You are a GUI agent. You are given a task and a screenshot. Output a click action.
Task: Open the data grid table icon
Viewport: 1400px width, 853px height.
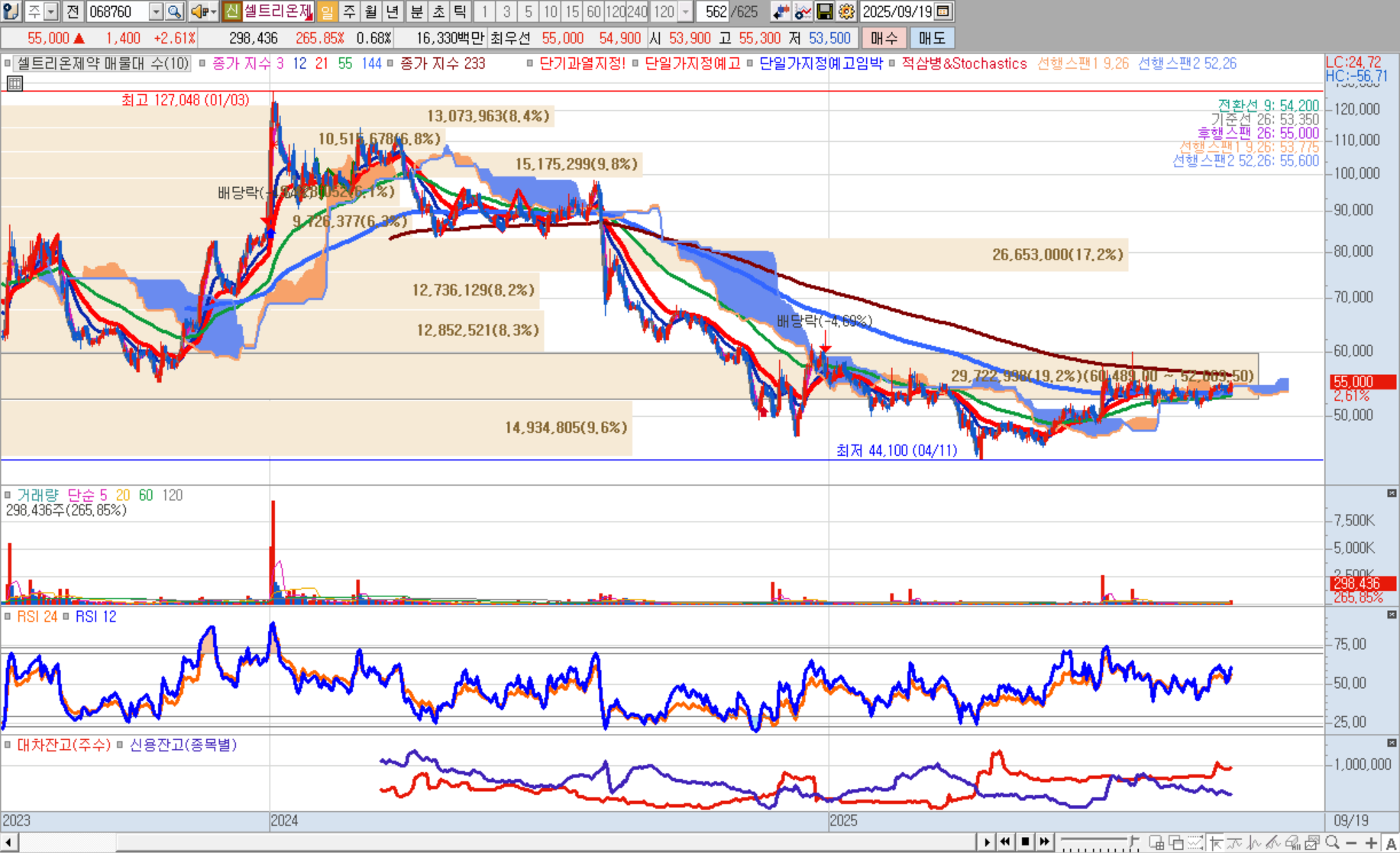[x=15, y=83]
